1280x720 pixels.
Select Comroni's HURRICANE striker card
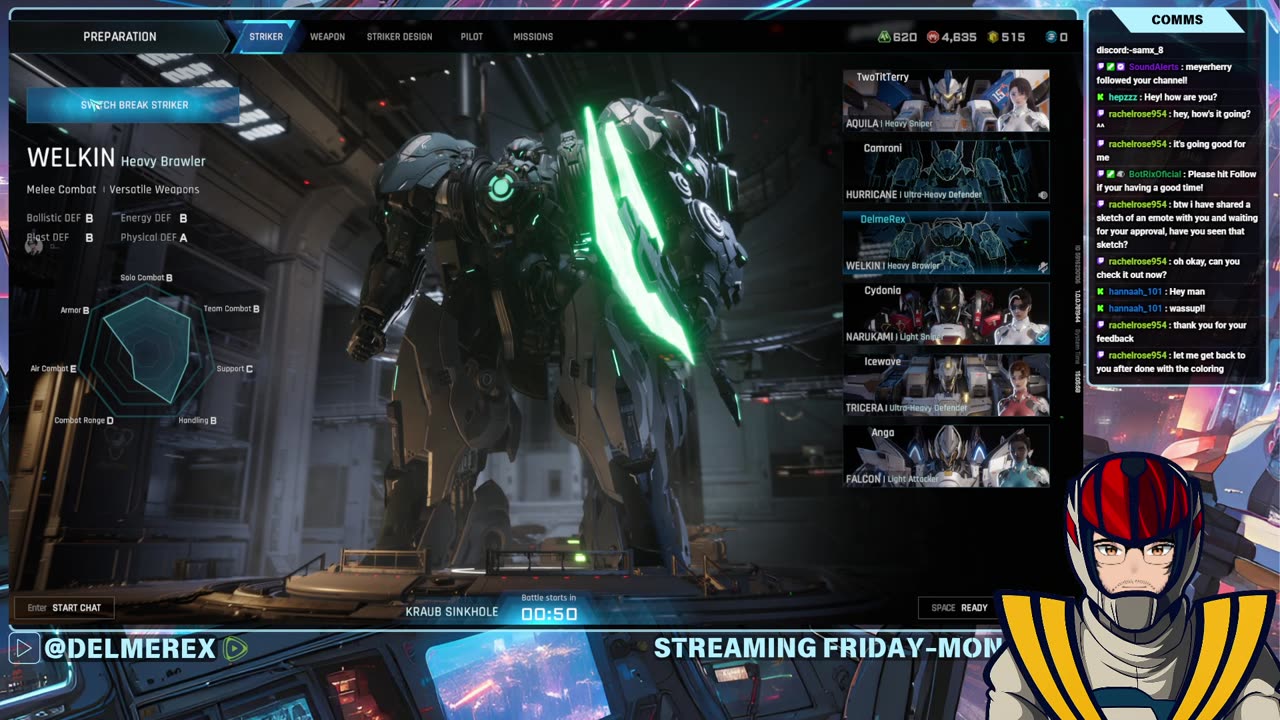click(946, 171)
